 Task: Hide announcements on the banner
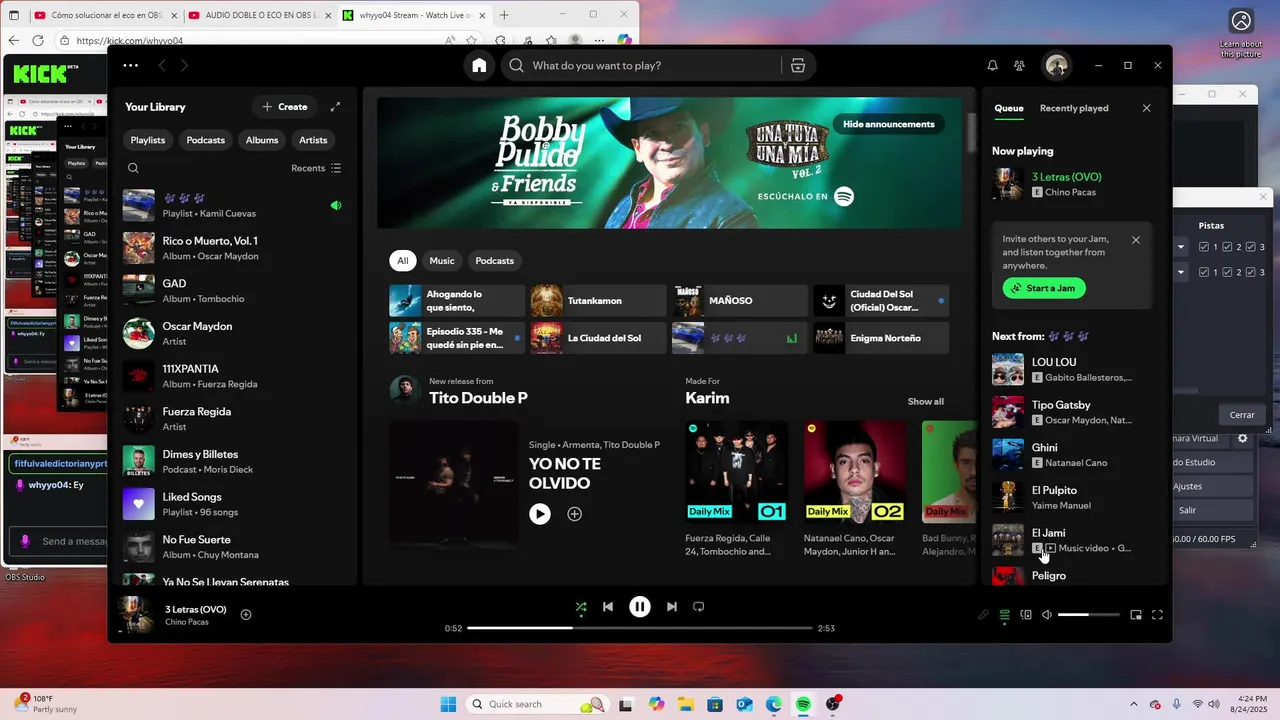pos(889,124)
